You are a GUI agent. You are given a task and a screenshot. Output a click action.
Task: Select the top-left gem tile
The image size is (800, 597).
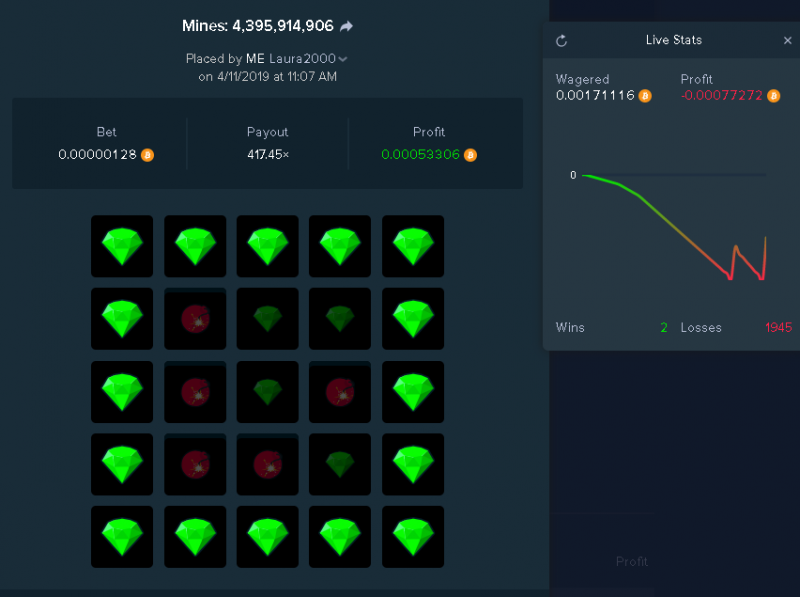(x=122, y=246)
